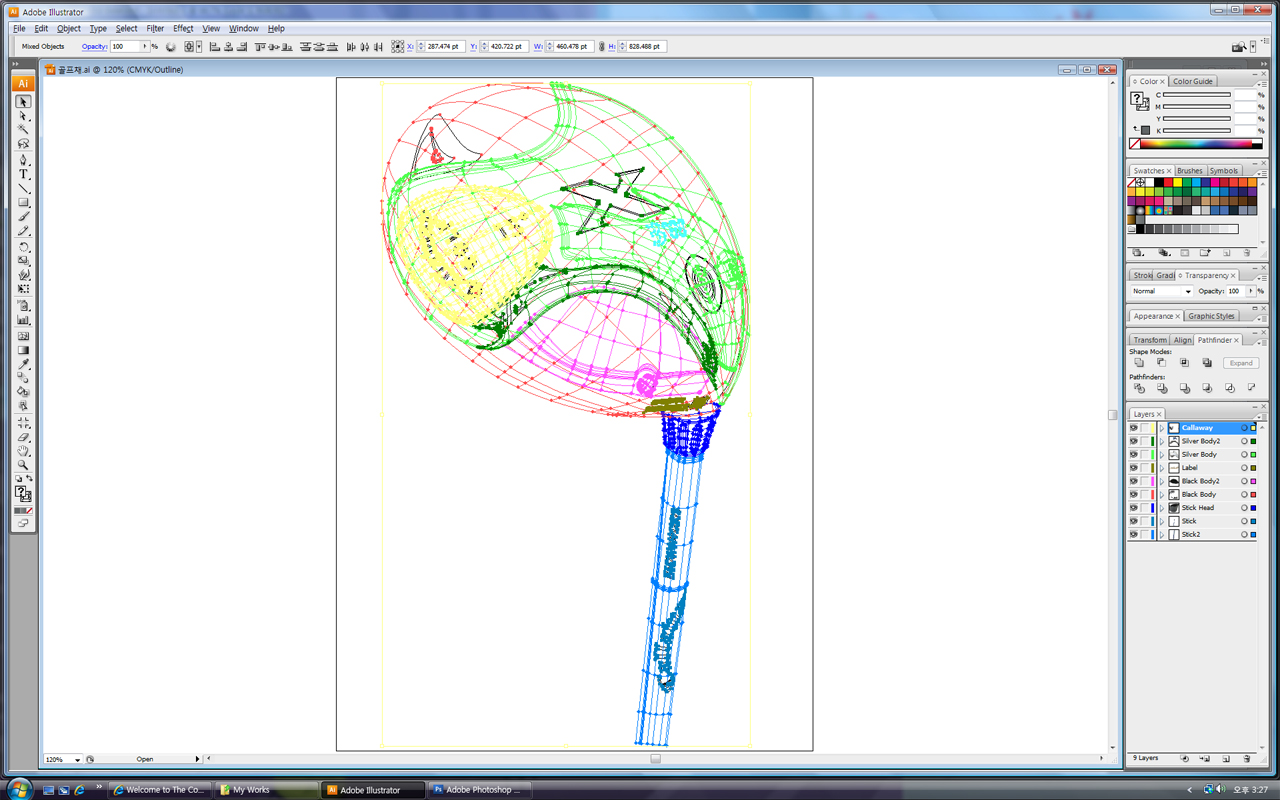1280x800 pixels.
Task: Choose the Column Graph tool
Action: pyautogui.click(x=23, y=320)
